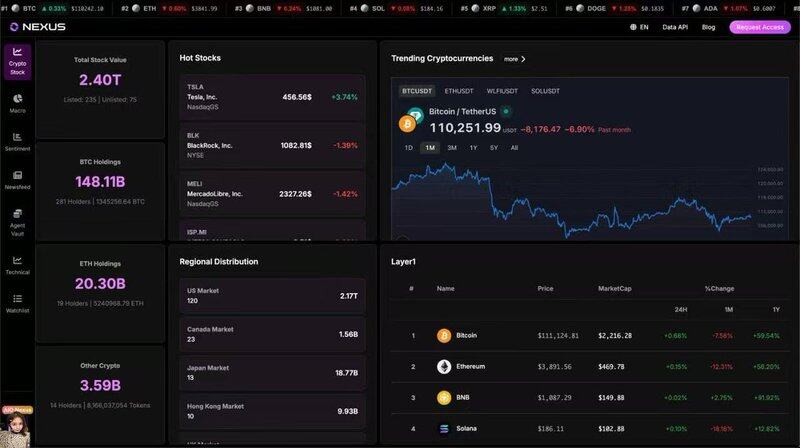Open the Technical chart sidebar icon
The height and width of the screenshot is (448, 800).
[x=18, y=264]
